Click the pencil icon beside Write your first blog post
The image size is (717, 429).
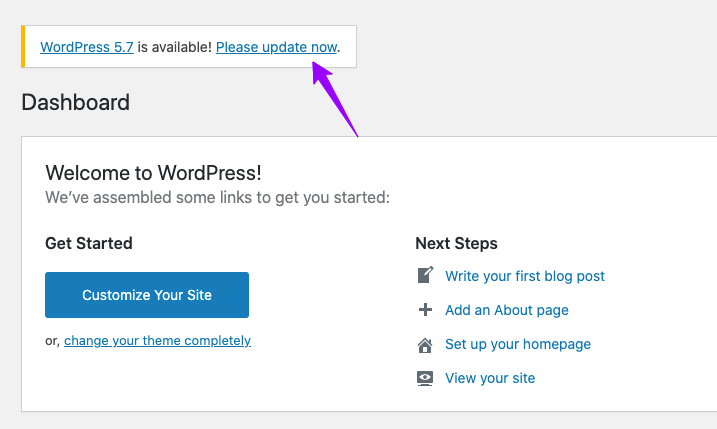(x=425, y=275)
